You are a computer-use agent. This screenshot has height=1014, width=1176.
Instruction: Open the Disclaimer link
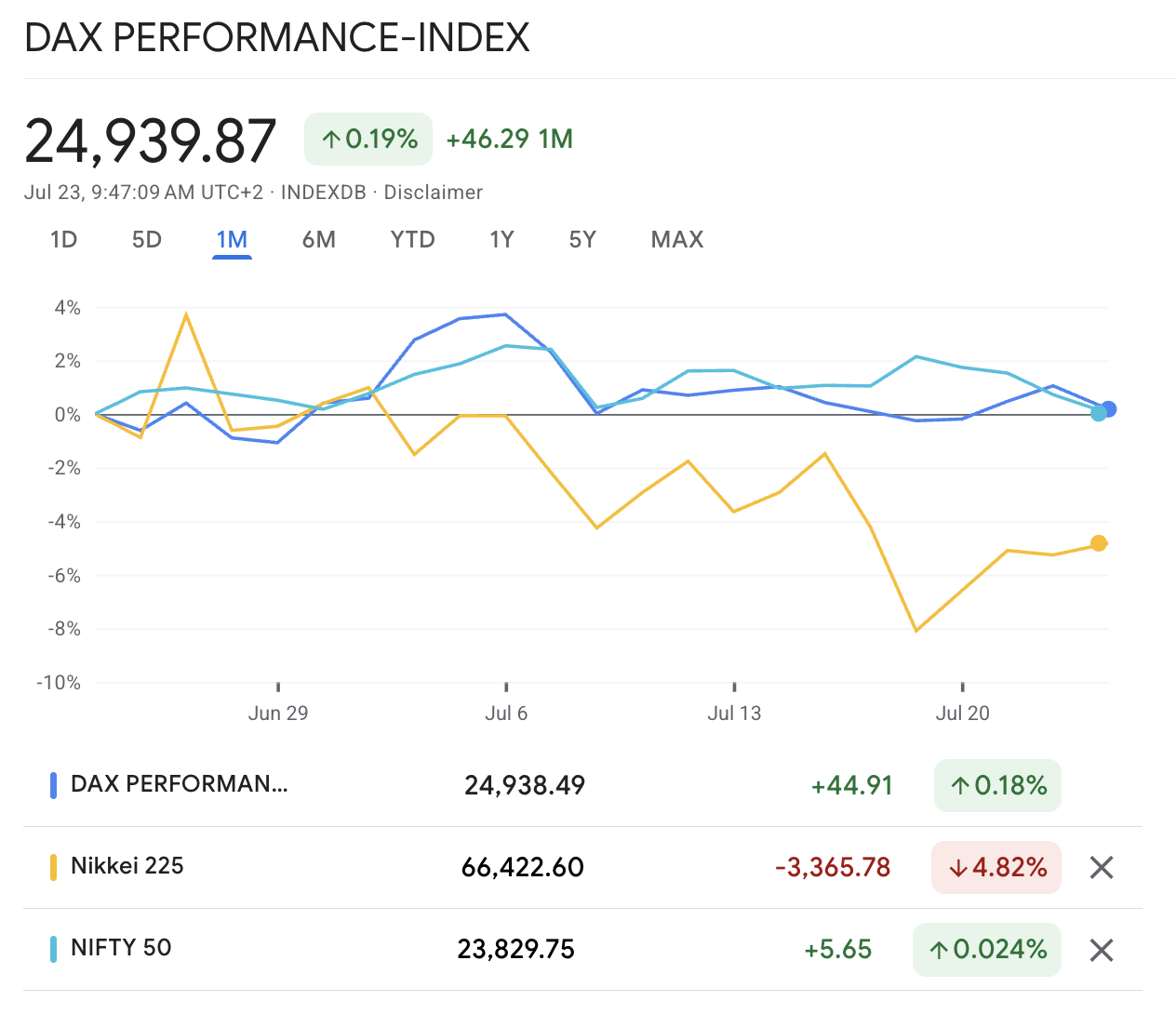pos(434,193)
